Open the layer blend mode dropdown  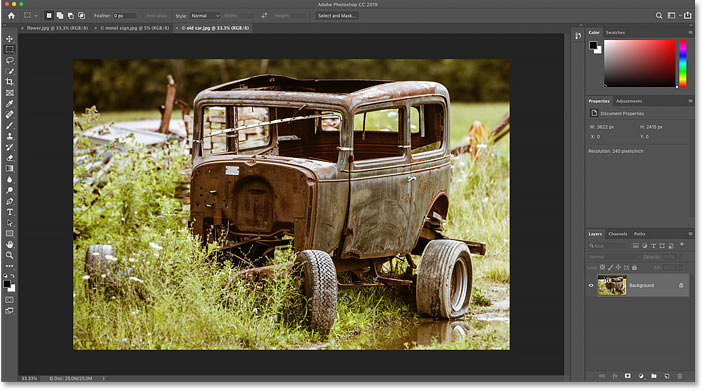tap(613, 257)
